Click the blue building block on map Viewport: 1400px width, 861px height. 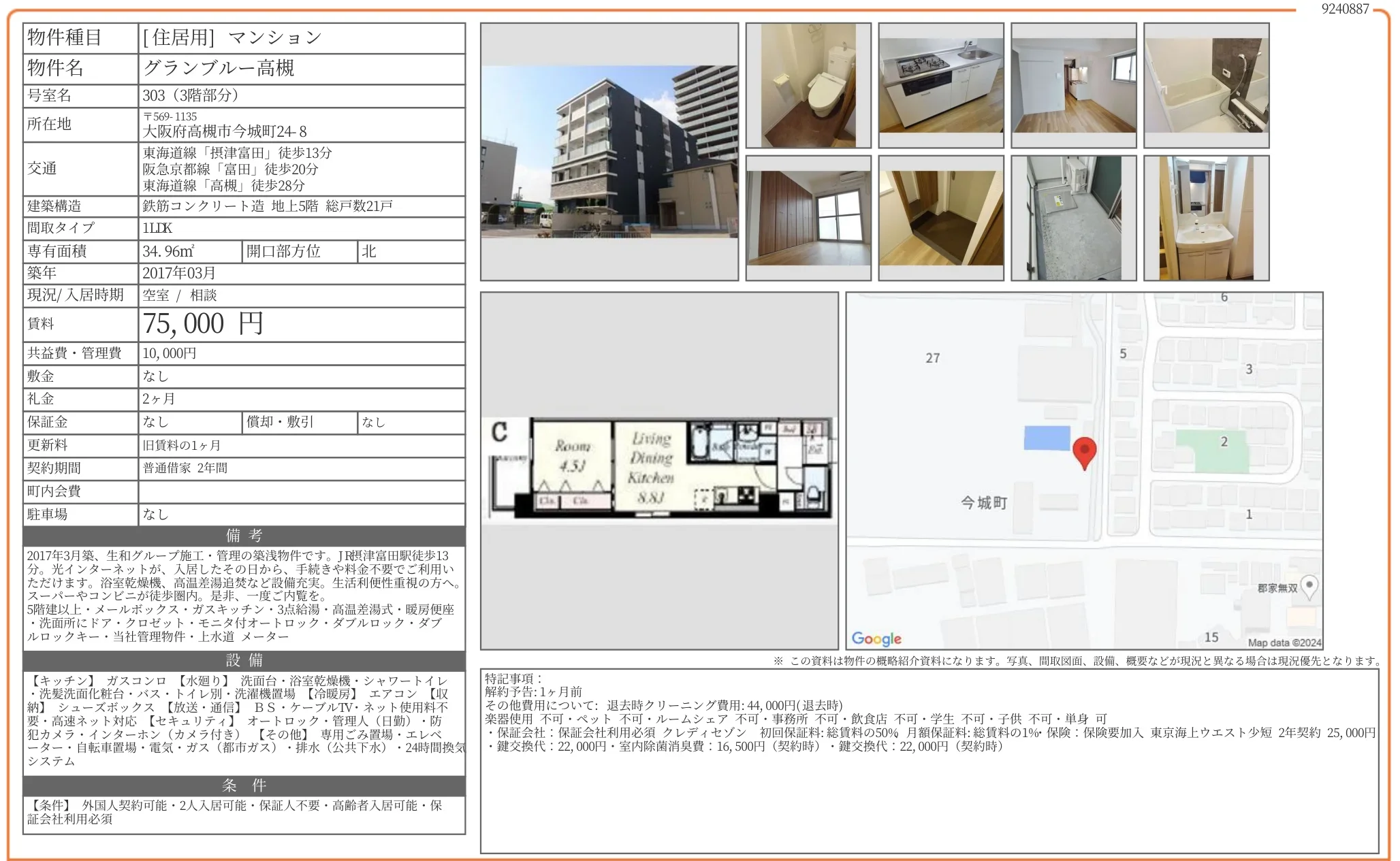coord(1047,438)
